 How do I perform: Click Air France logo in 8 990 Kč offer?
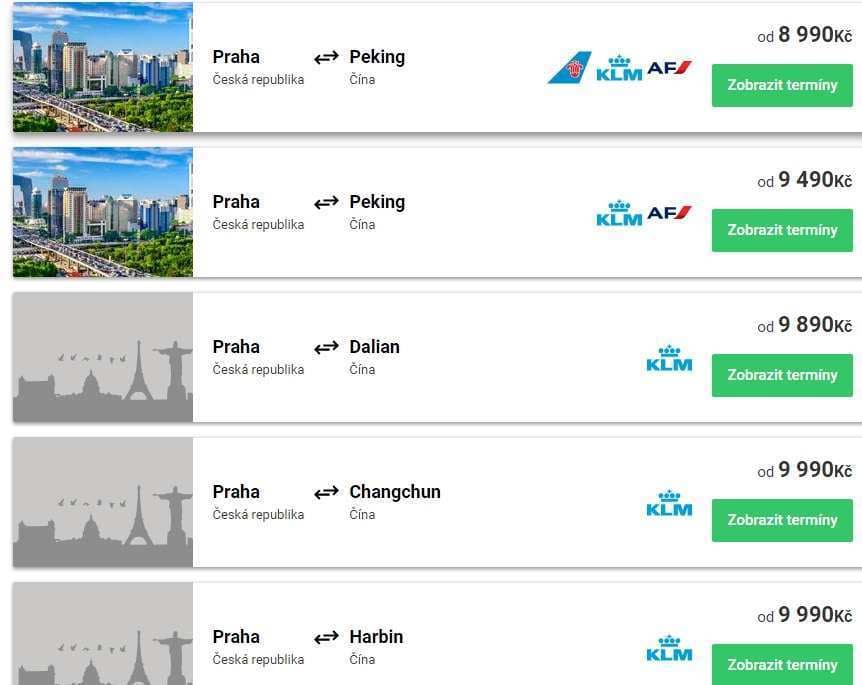669,68
